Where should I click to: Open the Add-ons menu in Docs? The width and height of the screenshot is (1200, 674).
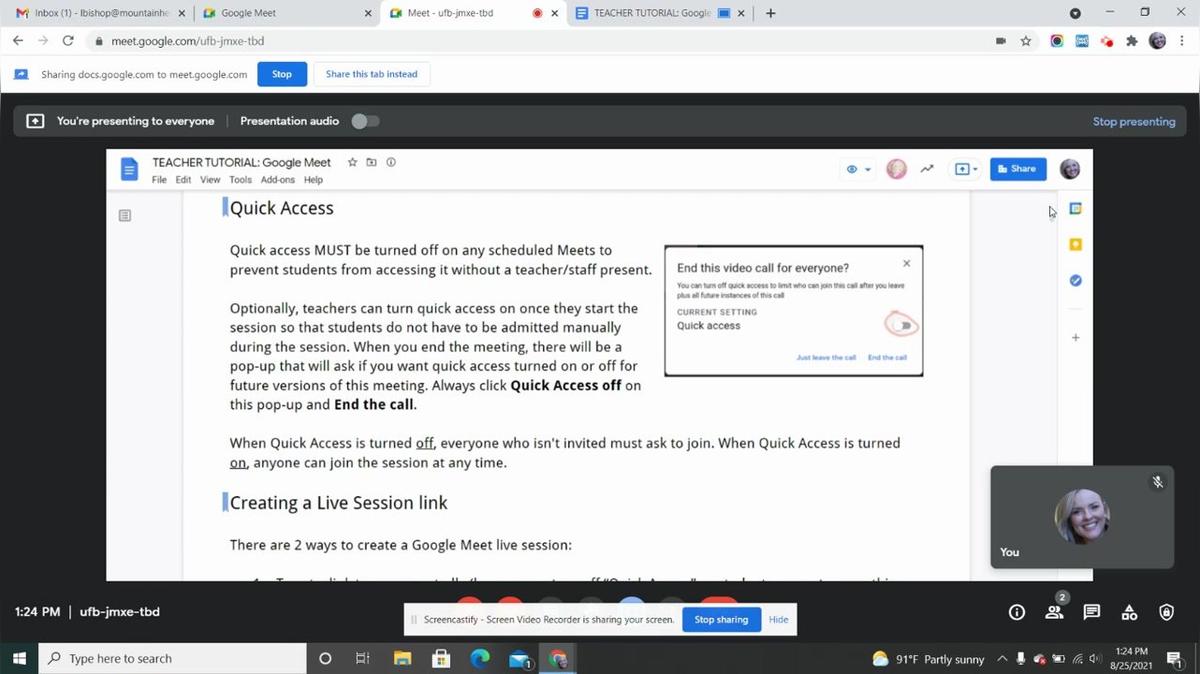click(x=278, y=180)
